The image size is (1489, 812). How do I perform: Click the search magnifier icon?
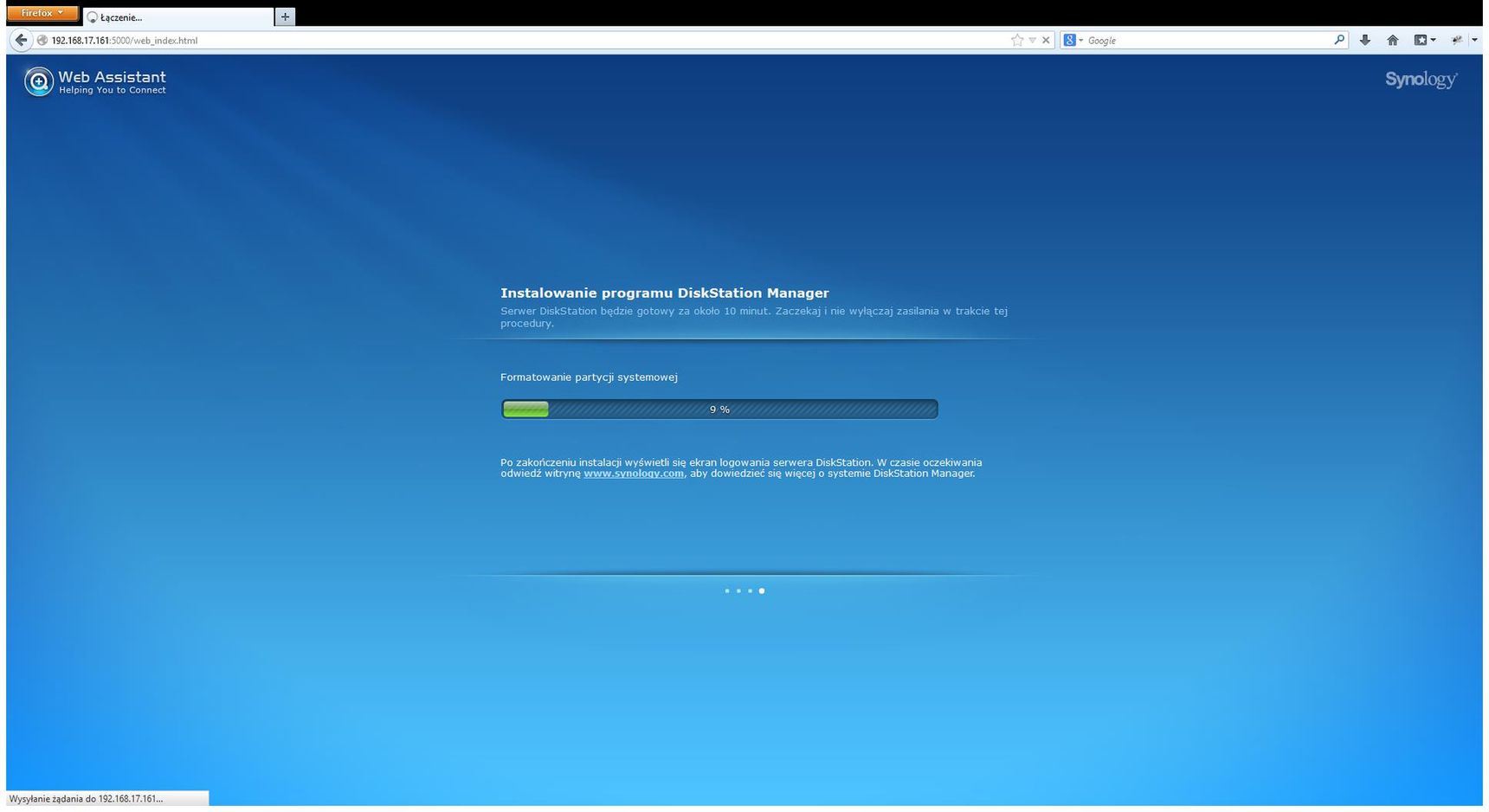click(1339, 40)
